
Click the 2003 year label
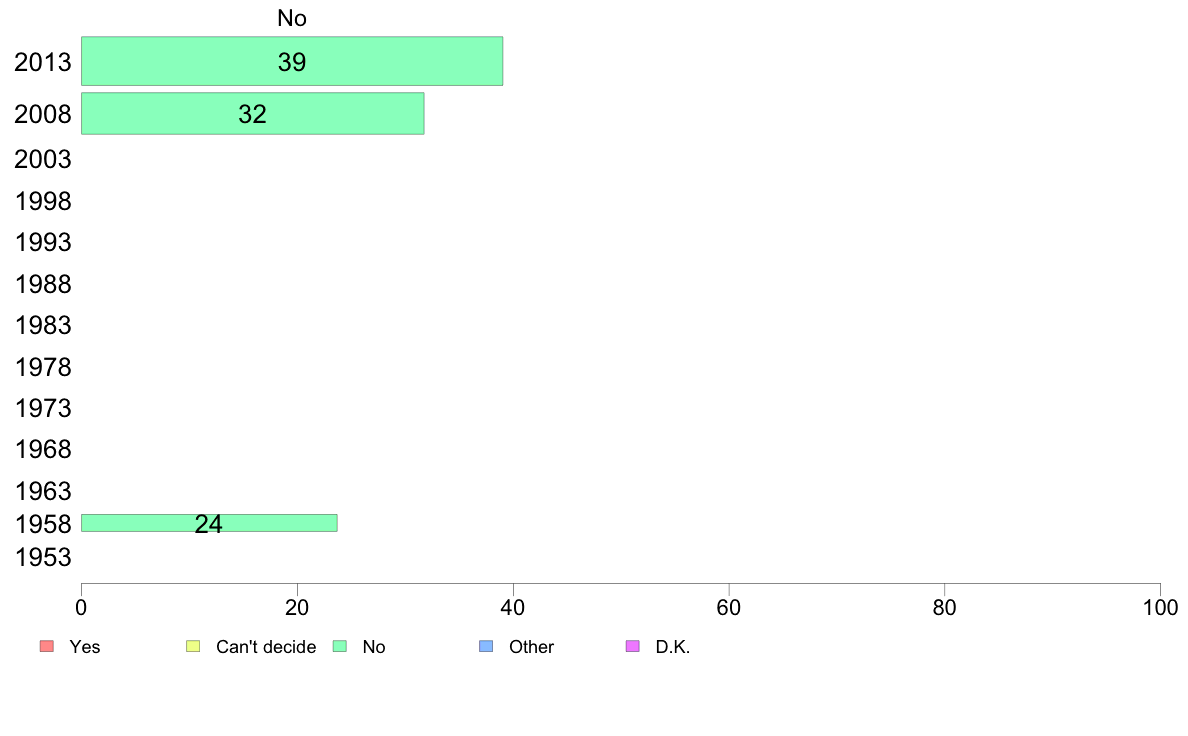43,159
